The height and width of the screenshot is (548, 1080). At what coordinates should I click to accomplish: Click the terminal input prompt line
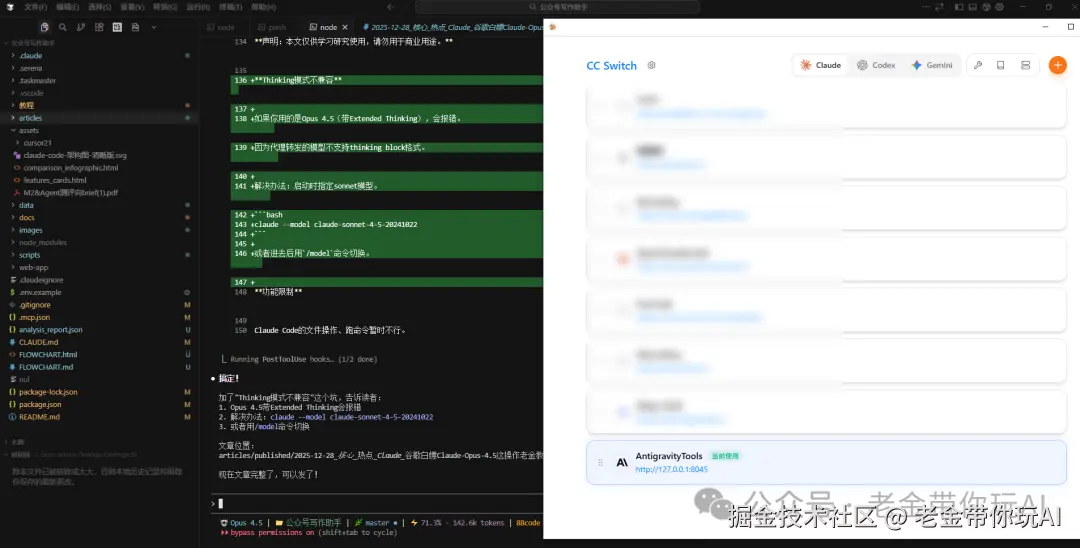(x=377, y=503)
